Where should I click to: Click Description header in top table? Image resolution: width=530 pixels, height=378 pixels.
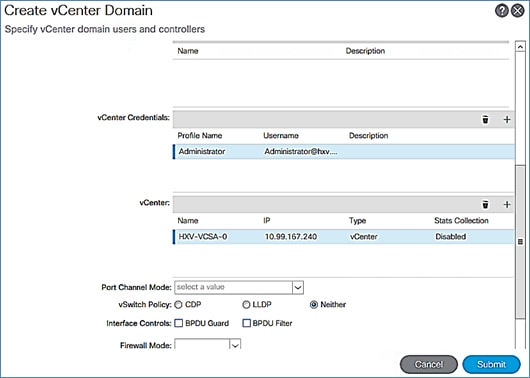pos(365,51)
